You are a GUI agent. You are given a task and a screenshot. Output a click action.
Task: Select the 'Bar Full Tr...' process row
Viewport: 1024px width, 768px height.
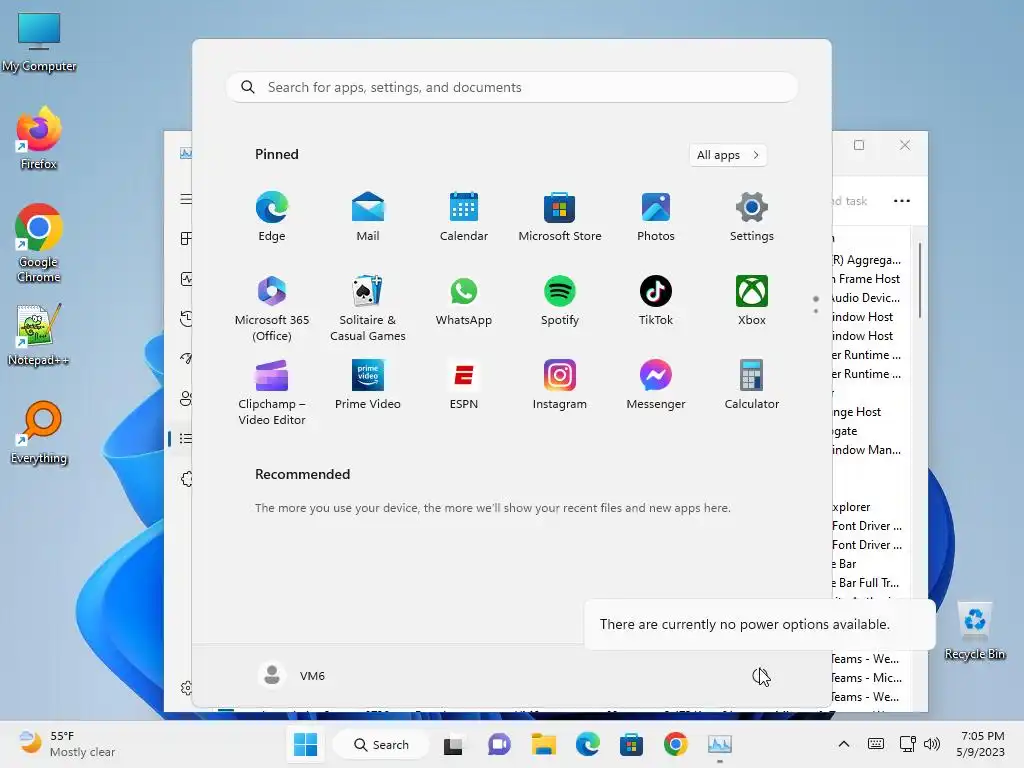pos(871,583)
